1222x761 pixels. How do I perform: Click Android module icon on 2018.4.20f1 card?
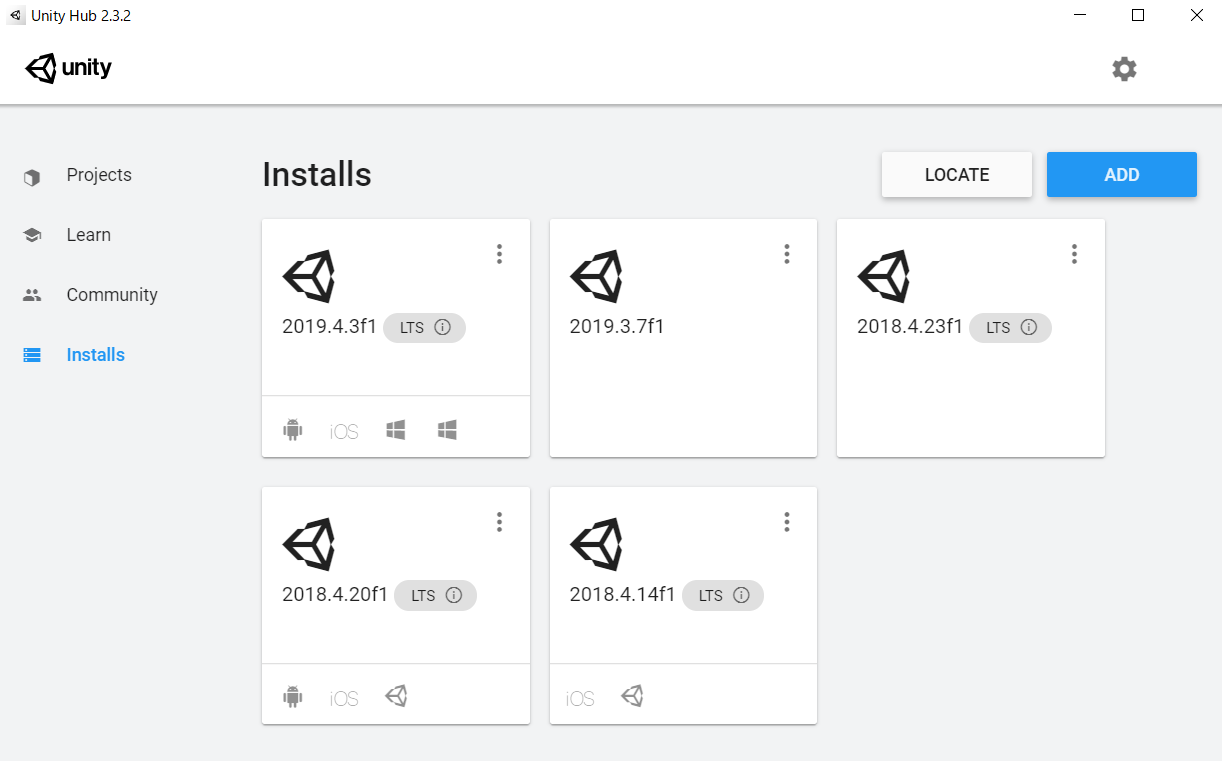click(x=292, y=697)
